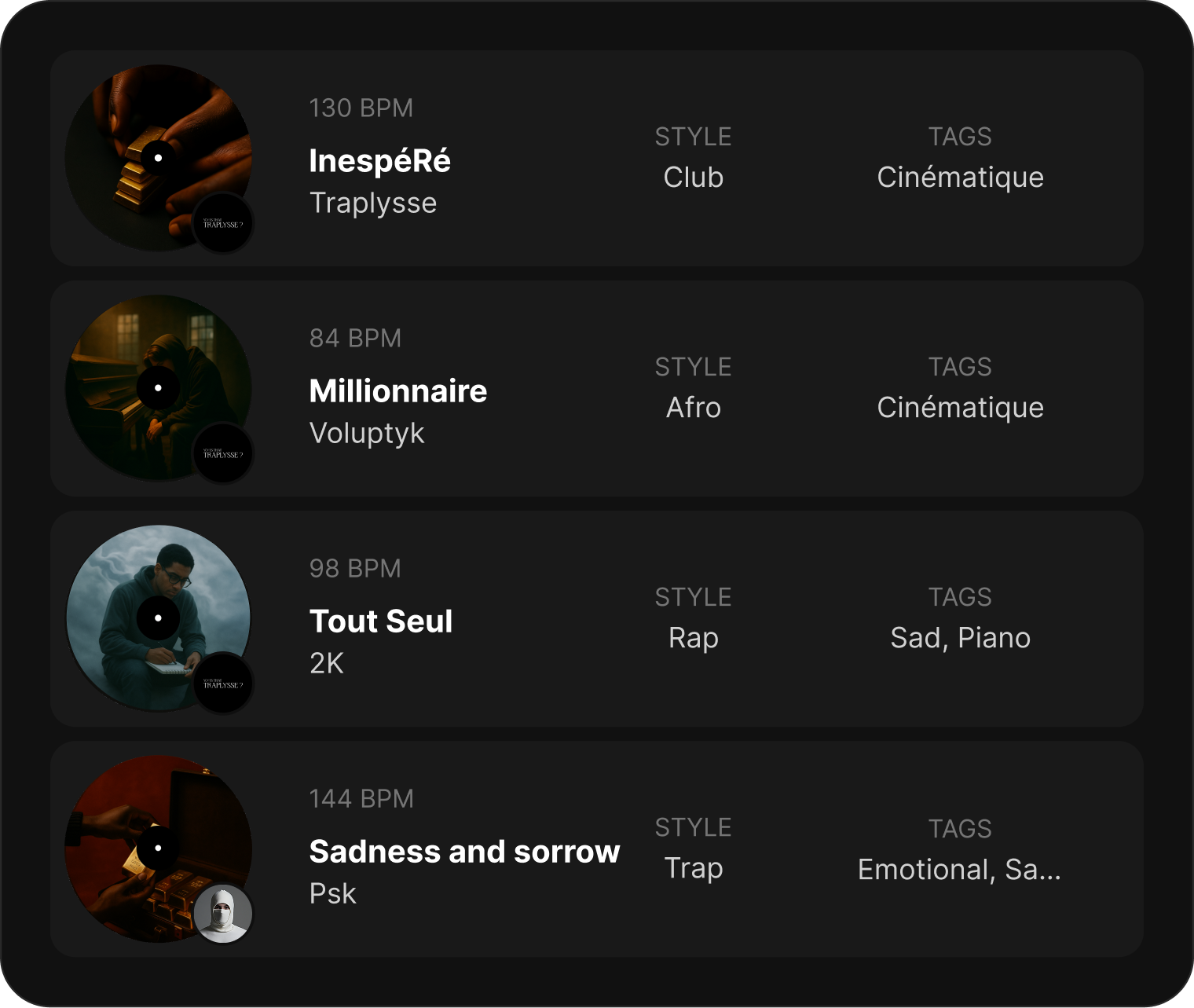
Task: Select the Club style value
Action: (693, 178)
